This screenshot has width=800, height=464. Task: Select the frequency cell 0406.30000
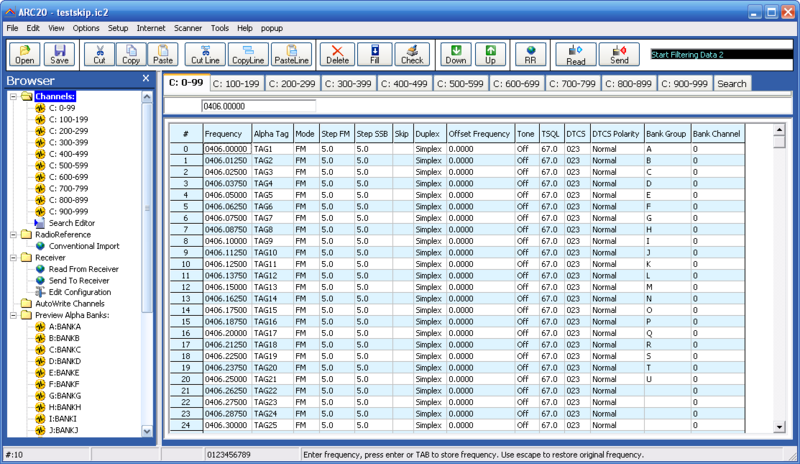pyautogui.click(x=227, y=425)
